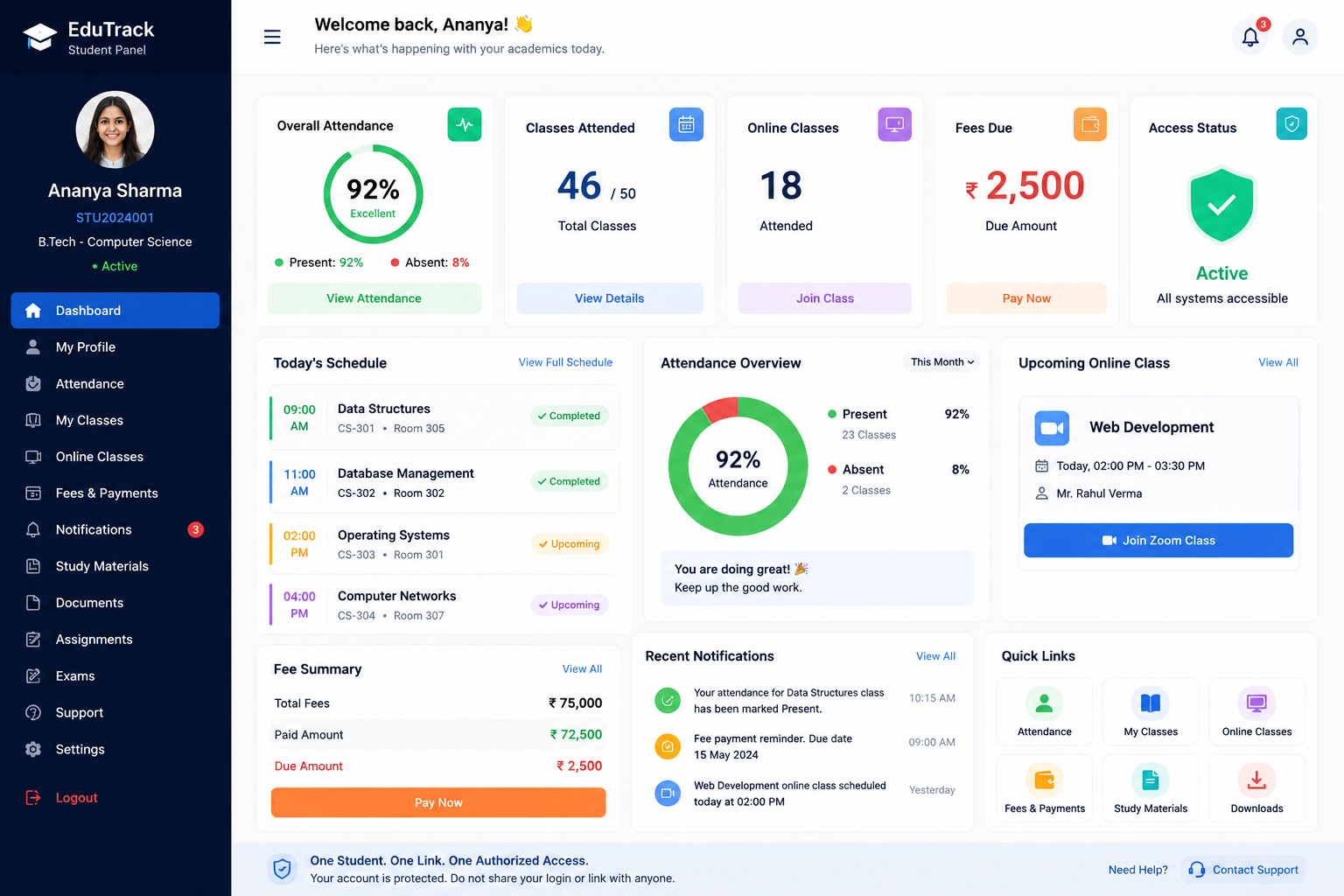Click Ananya Sharma's profile photo
This screenshot has height=896, width=1344.
[x=115, y=129]
